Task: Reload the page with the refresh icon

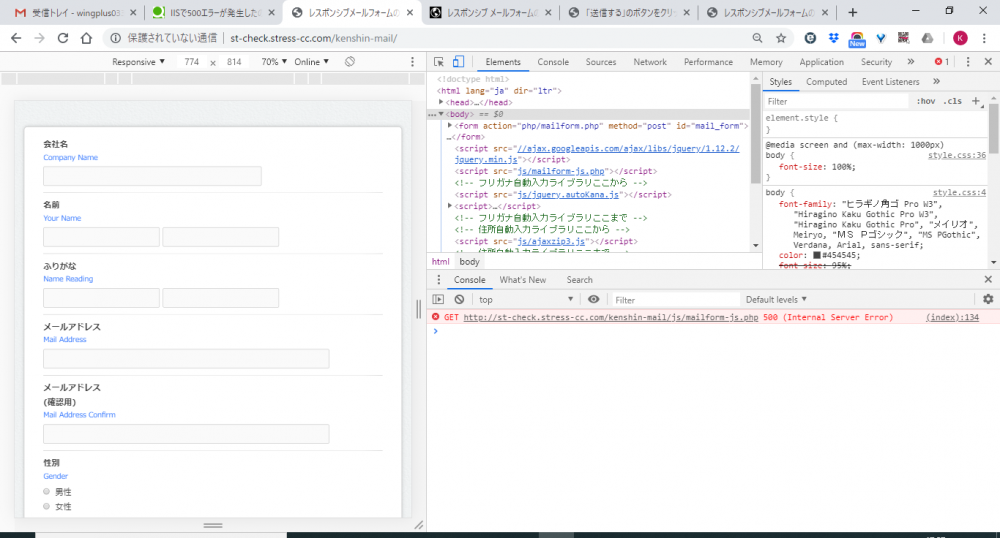Action: click(x=62, y=38)
